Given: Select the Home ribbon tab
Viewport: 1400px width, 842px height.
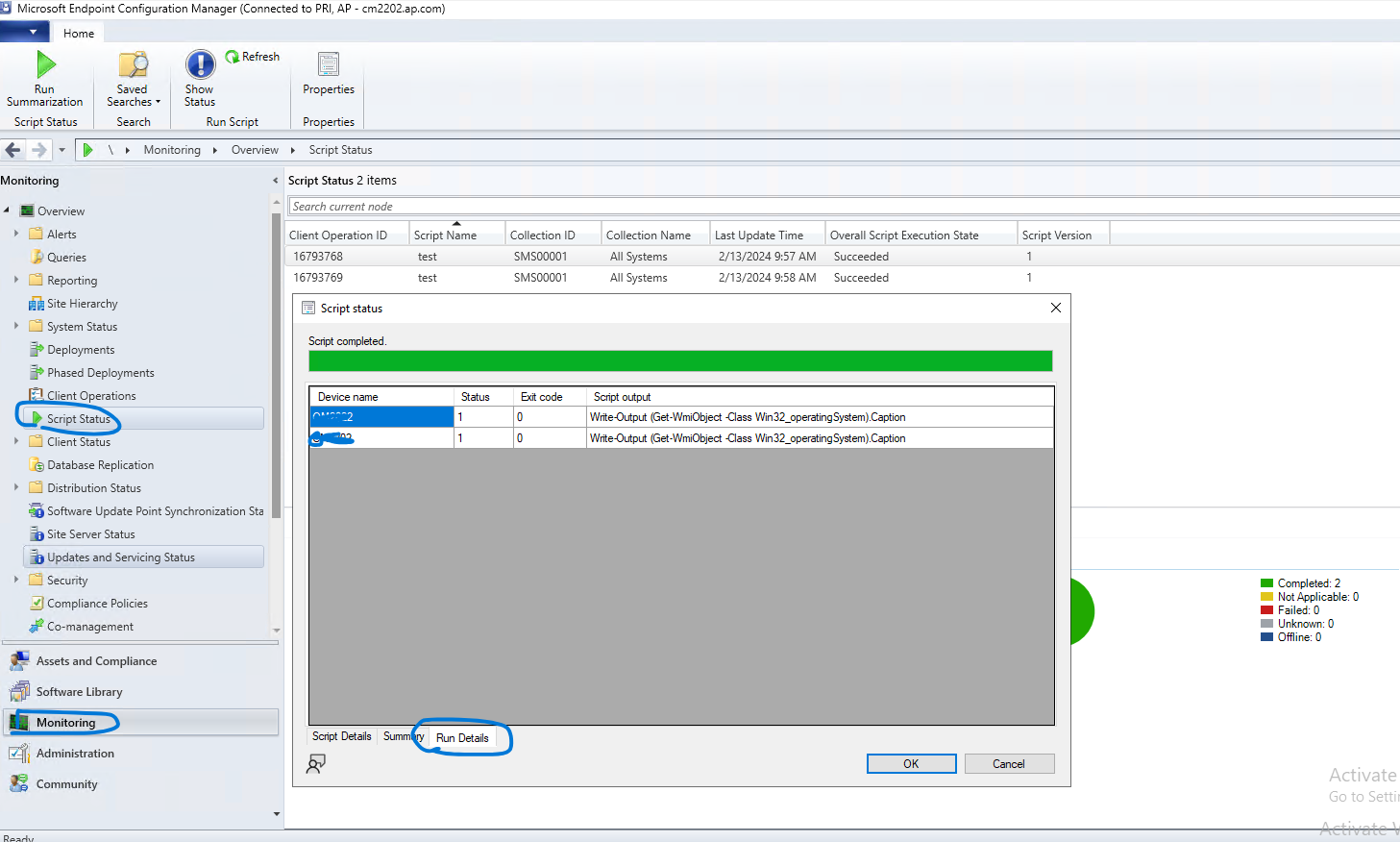Looking at the screenshot, I should (x=79, y=33).
